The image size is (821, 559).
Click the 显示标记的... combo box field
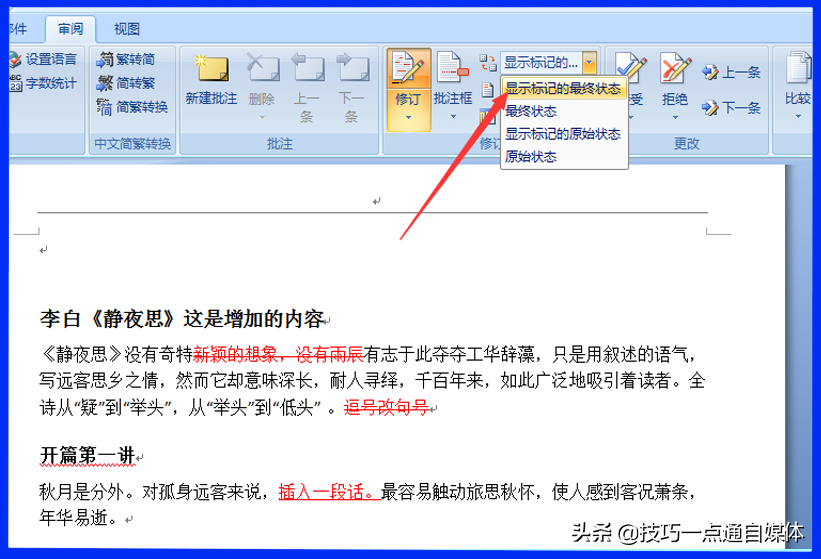(x=541, y=62)
